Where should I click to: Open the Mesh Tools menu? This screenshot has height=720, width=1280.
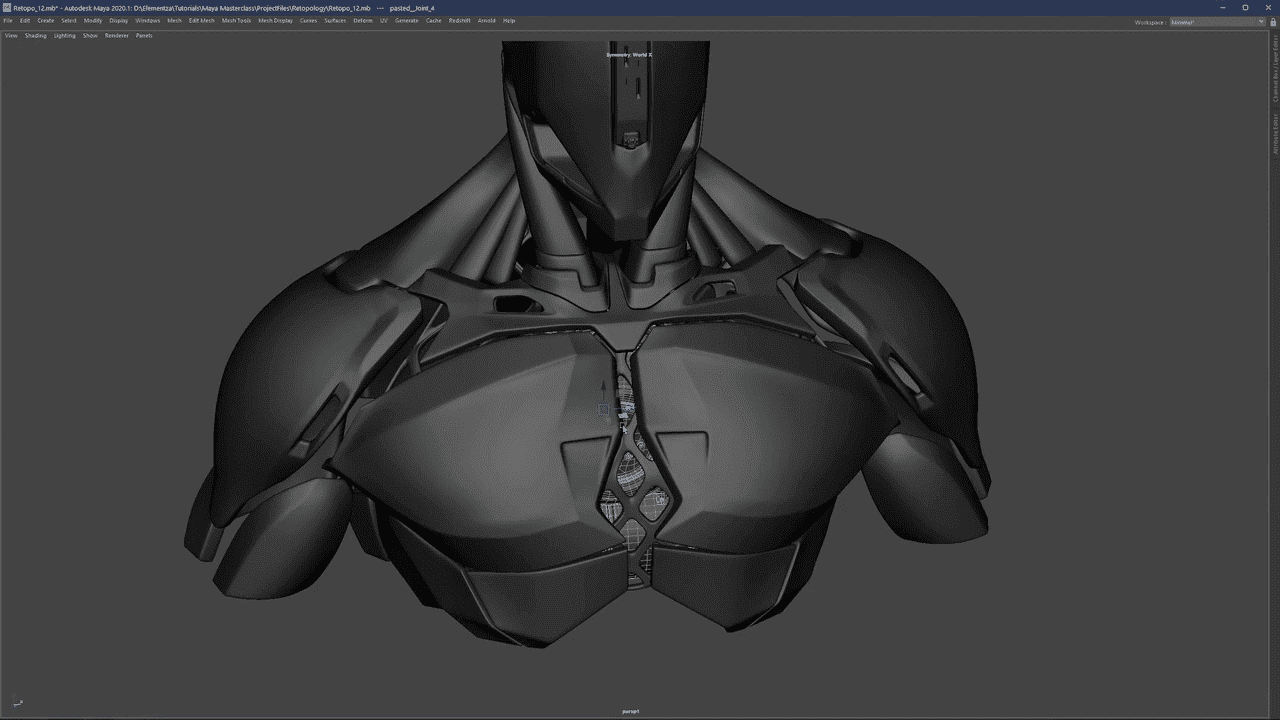[x=236, y=20]
